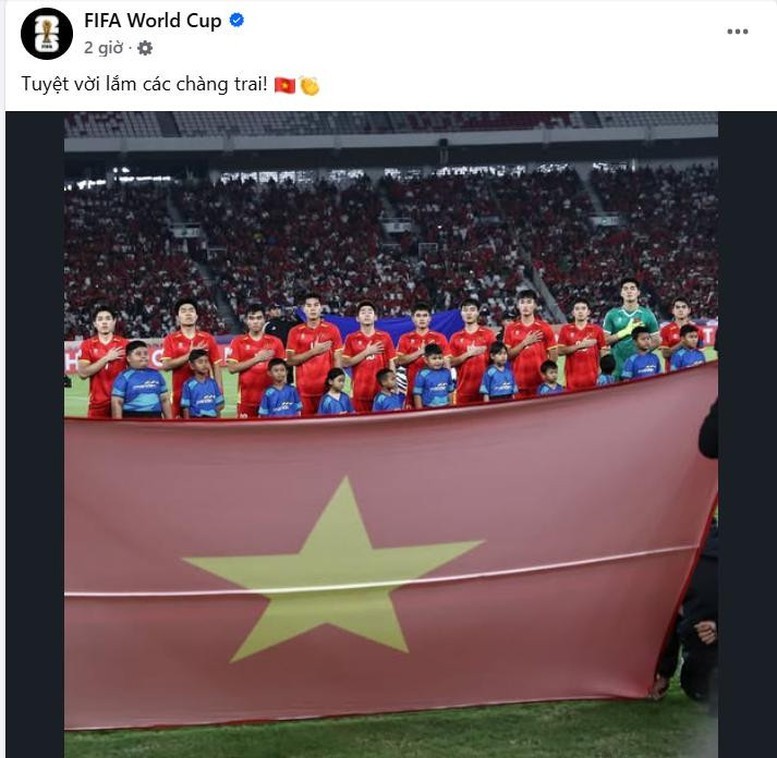The height and width of the screenshot is (758, 777).
Task: Click the dark margin right of photo
Action: pos(747,434)
